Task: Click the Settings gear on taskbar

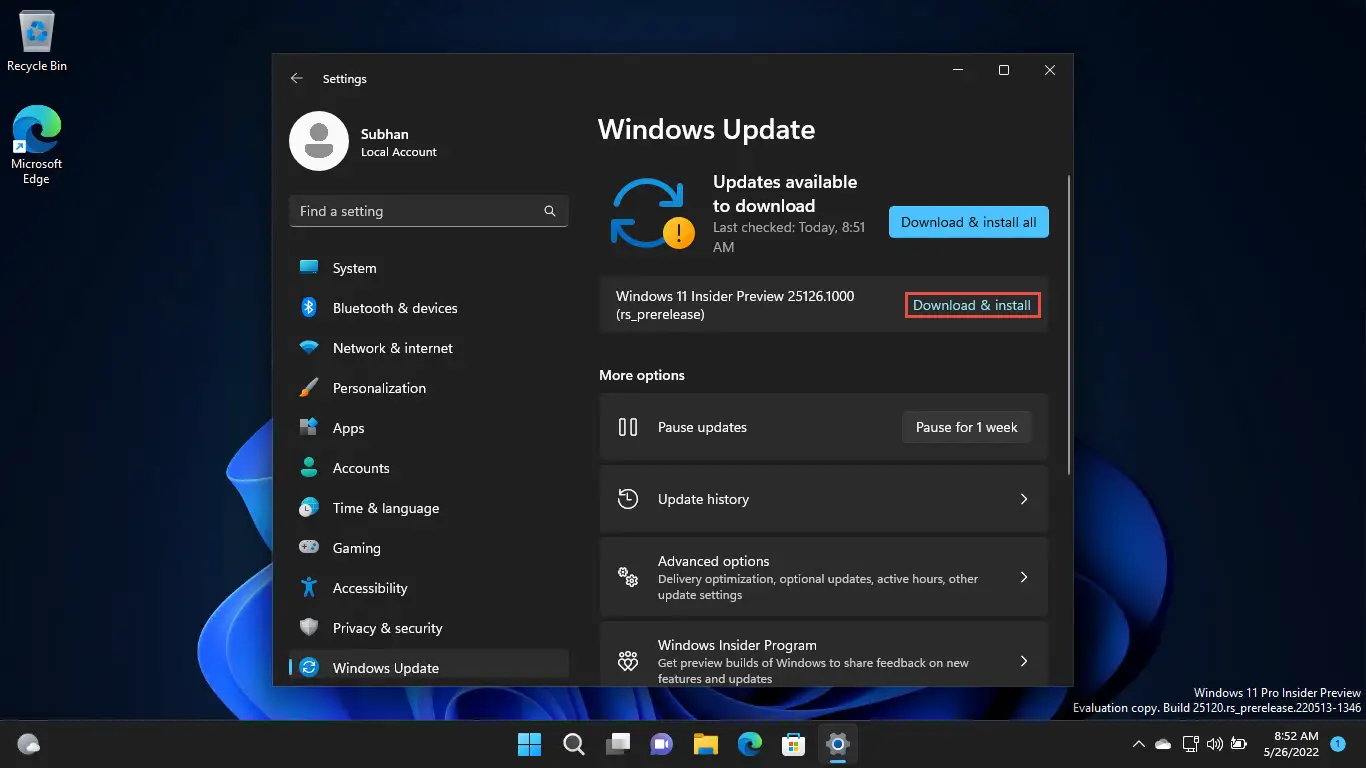Action: pos(837,744)
